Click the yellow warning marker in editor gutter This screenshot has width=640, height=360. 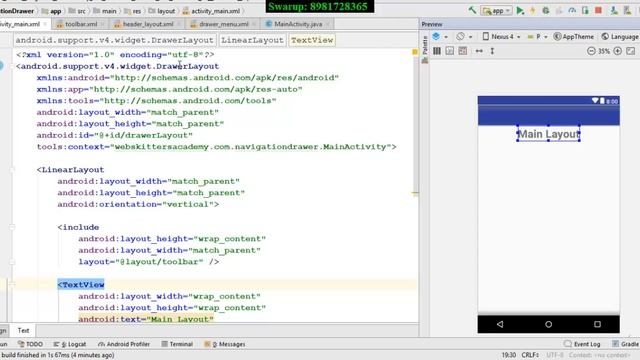(415, 52)
